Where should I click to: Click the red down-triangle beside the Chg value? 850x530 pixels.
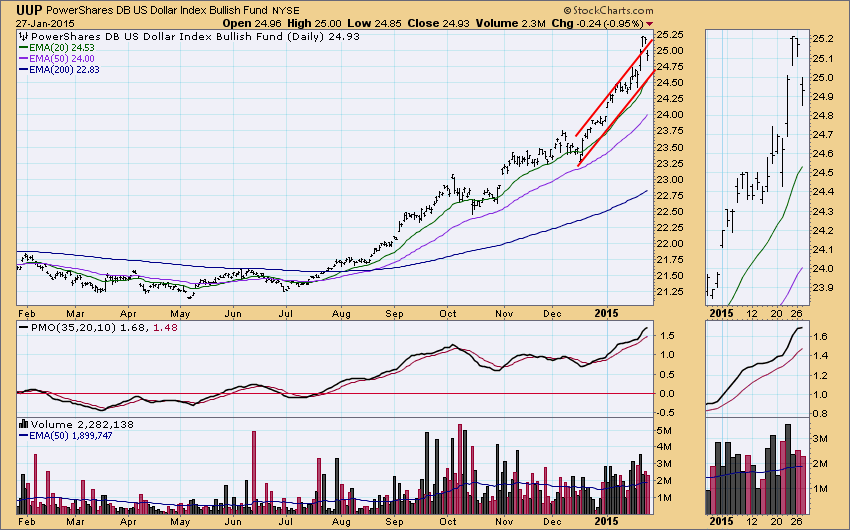coord(649,24)
